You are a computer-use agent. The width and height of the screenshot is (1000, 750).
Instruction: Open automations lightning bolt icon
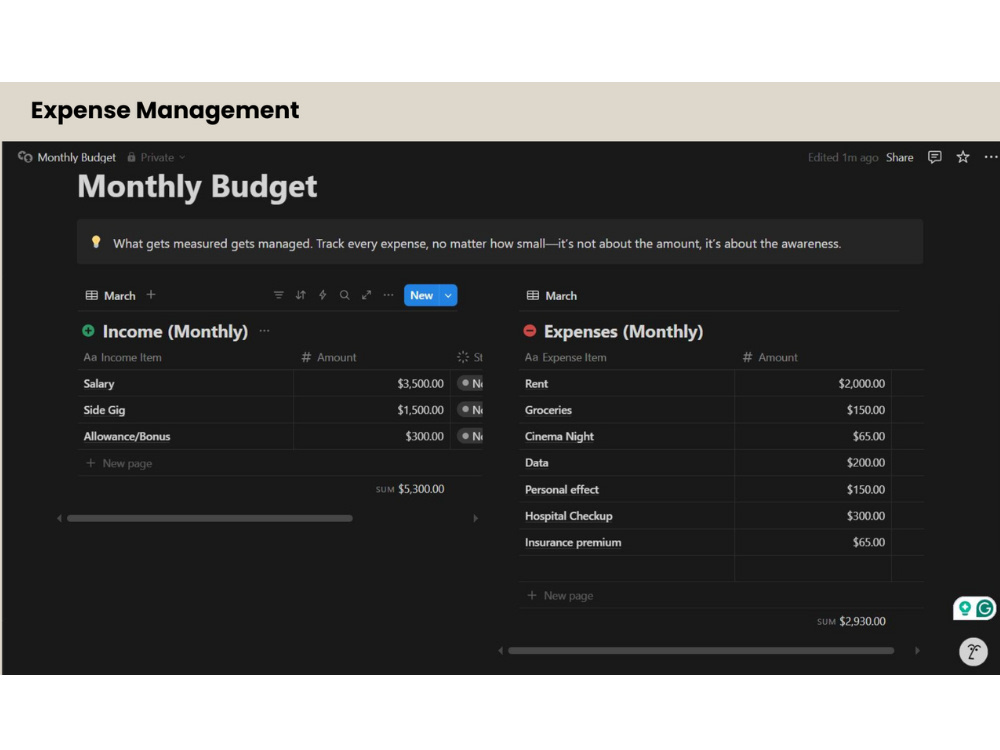[x=323, y=295]
